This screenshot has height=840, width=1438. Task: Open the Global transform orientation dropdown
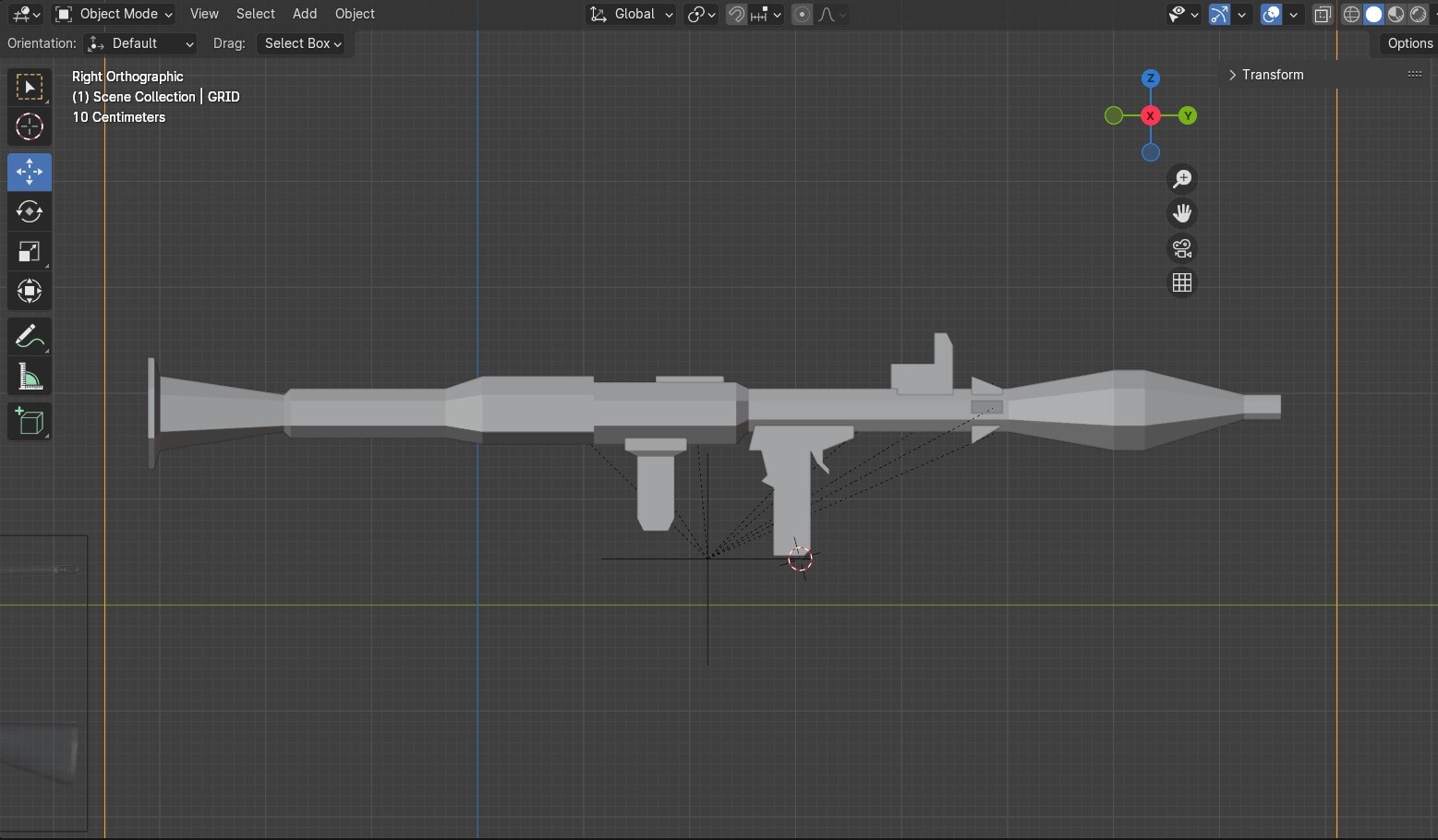click(x=631, y=14)
